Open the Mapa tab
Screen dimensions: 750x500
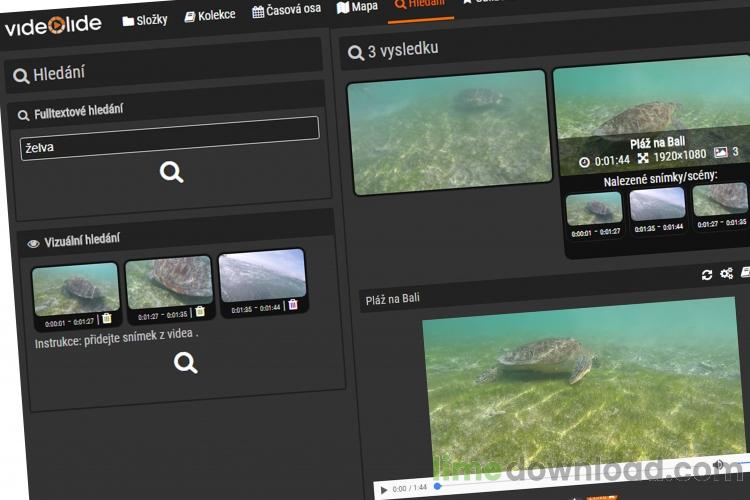(x=357, y=7)
